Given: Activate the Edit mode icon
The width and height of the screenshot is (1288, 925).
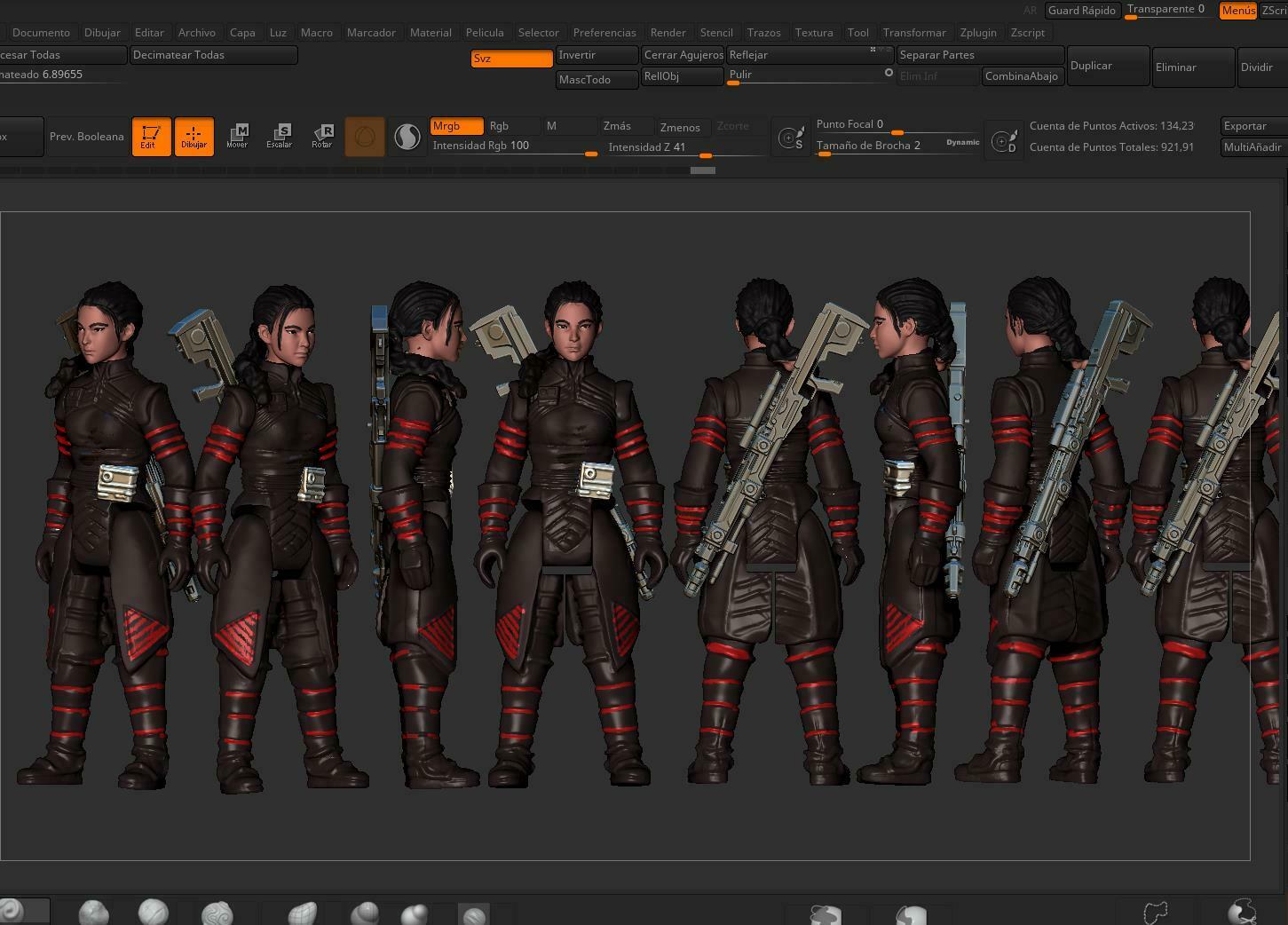Looking at the screenshot, I should [x=151, y=137].
